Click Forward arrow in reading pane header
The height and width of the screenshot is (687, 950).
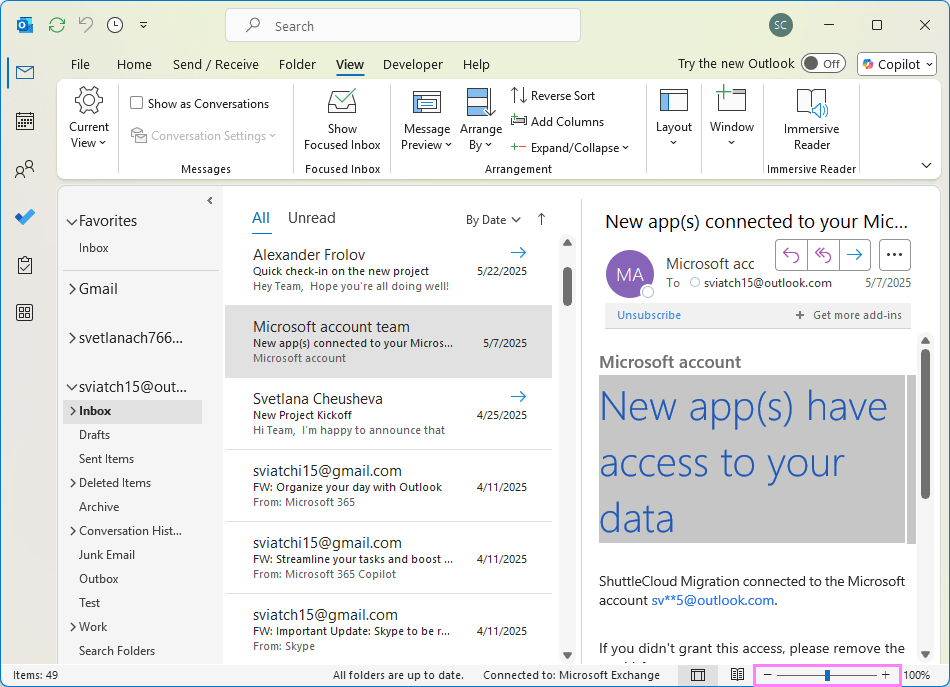click(x=854, y=255)
